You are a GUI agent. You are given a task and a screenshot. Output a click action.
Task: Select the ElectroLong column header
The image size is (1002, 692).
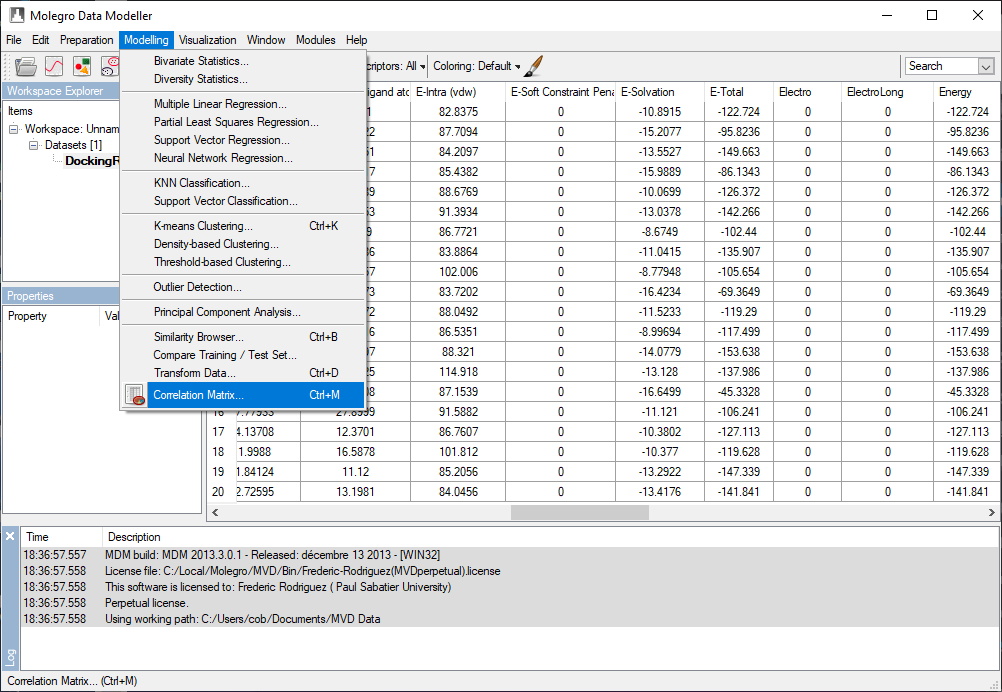coord(888,92)
